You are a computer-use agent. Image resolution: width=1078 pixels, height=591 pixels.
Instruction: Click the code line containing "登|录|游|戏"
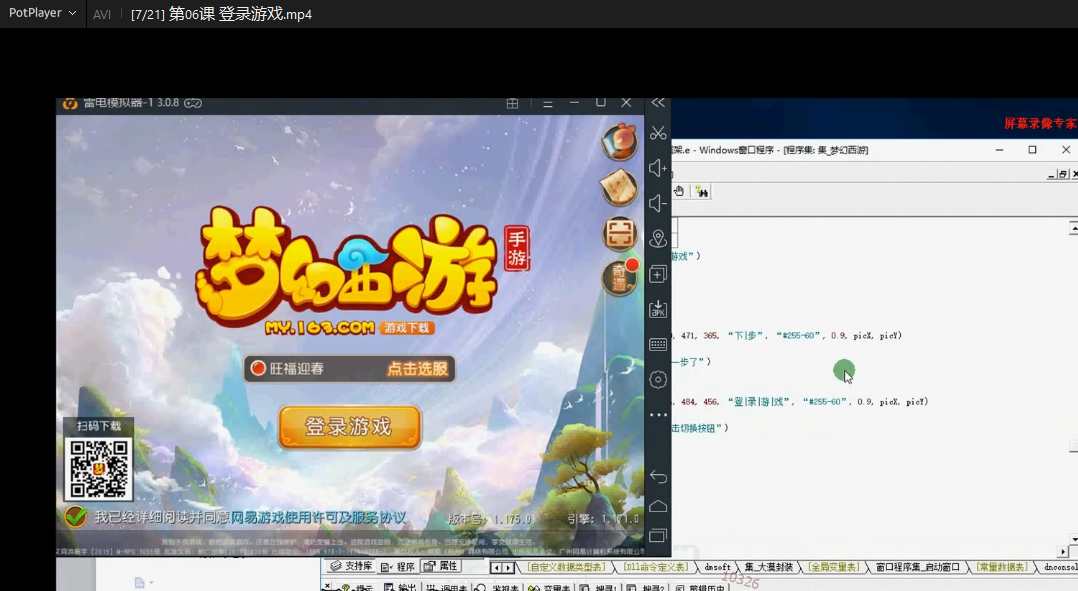[x=800, y=401]
